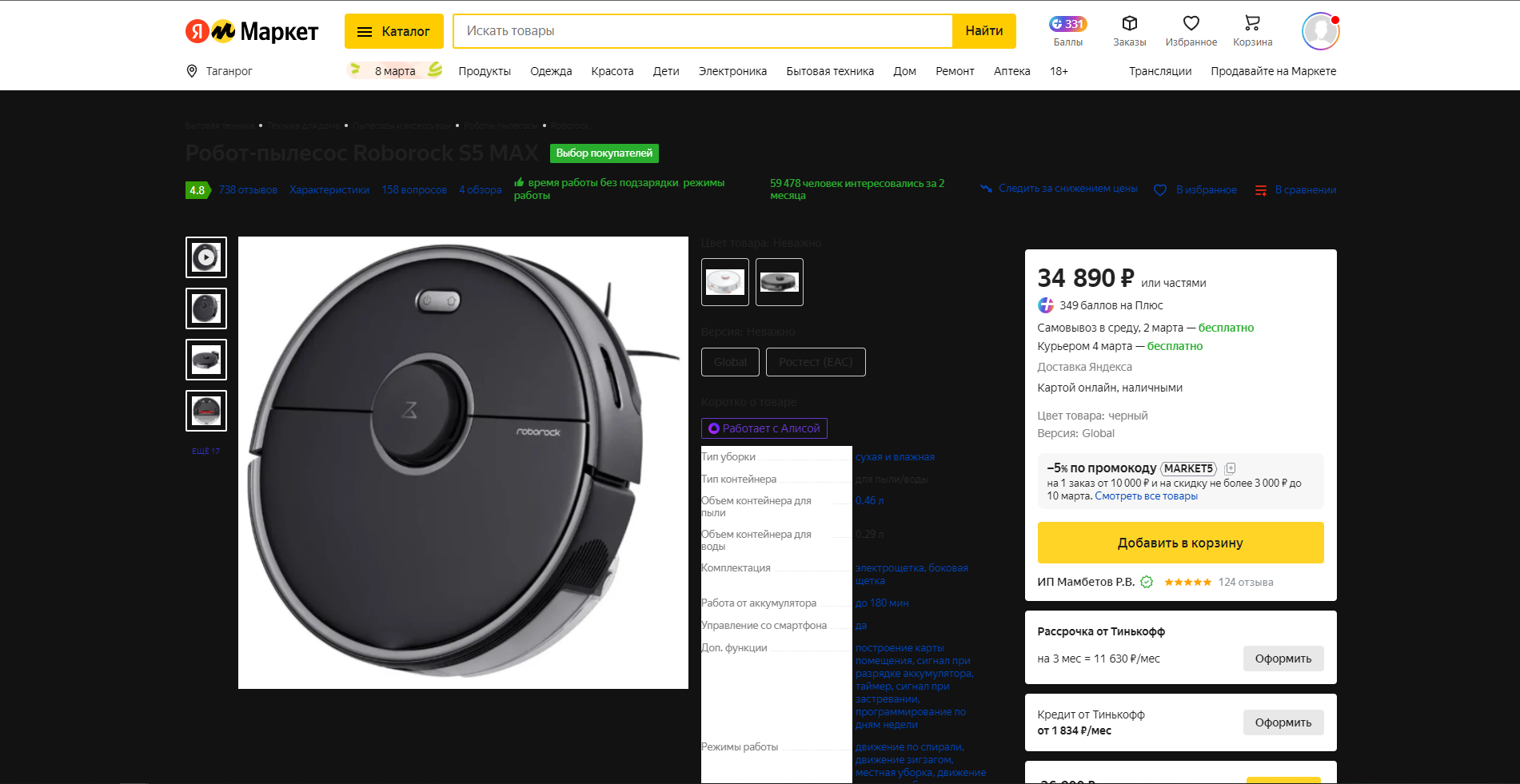Open the Дети category
Screen dimensions: 1520x784
[x=666, y=71]
